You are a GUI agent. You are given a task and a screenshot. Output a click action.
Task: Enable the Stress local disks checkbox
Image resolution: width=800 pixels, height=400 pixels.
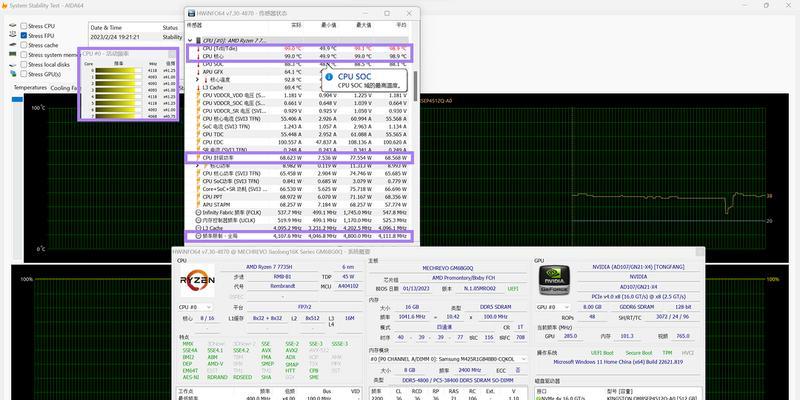[x=23, y=64]
